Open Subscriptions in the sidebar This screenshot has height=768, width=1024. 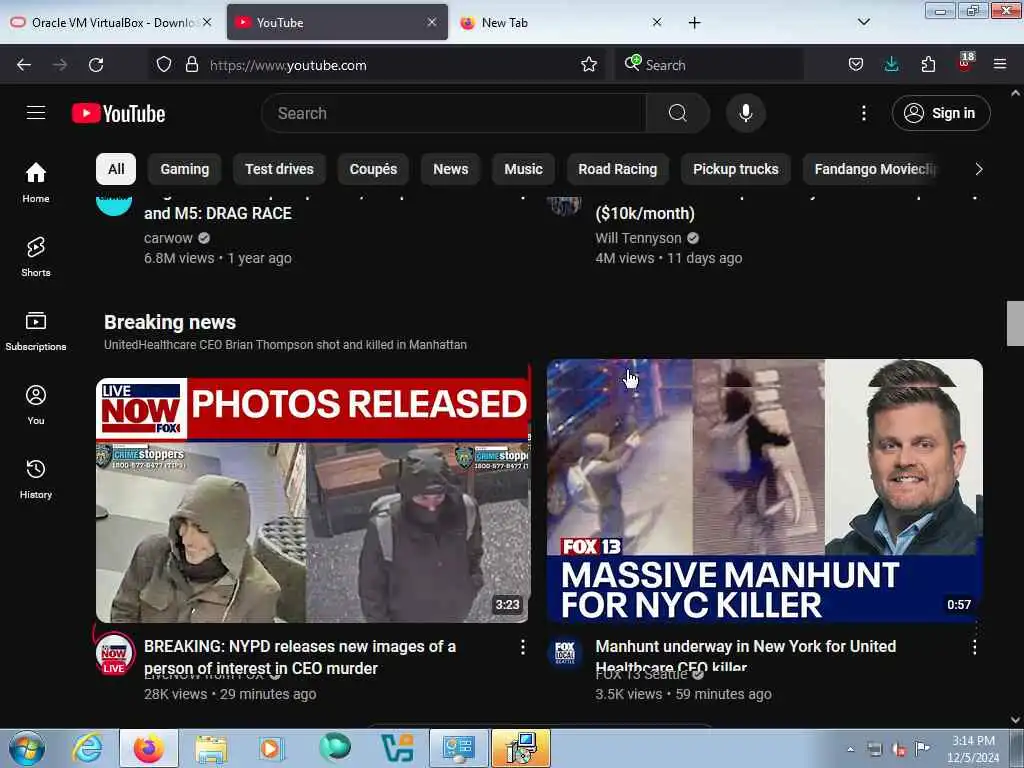36,330
